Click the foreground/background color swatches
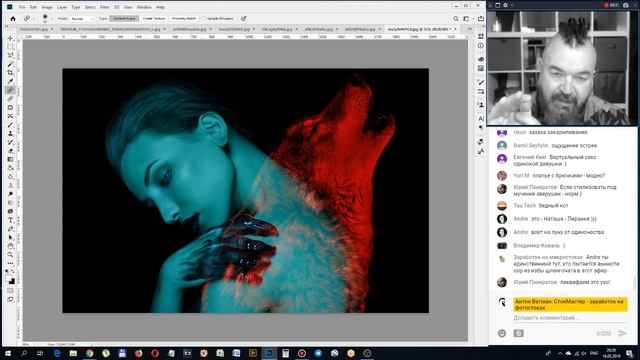 [x=10, y=280]
